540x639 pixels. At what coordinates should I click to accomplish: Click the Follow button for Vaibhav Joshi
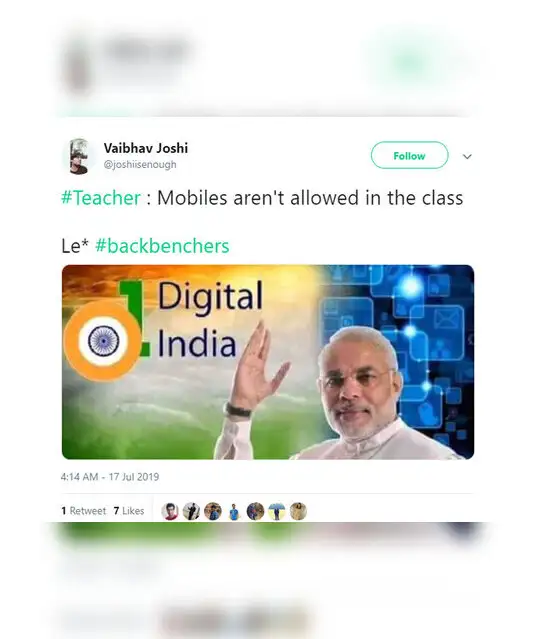(409, 155)
